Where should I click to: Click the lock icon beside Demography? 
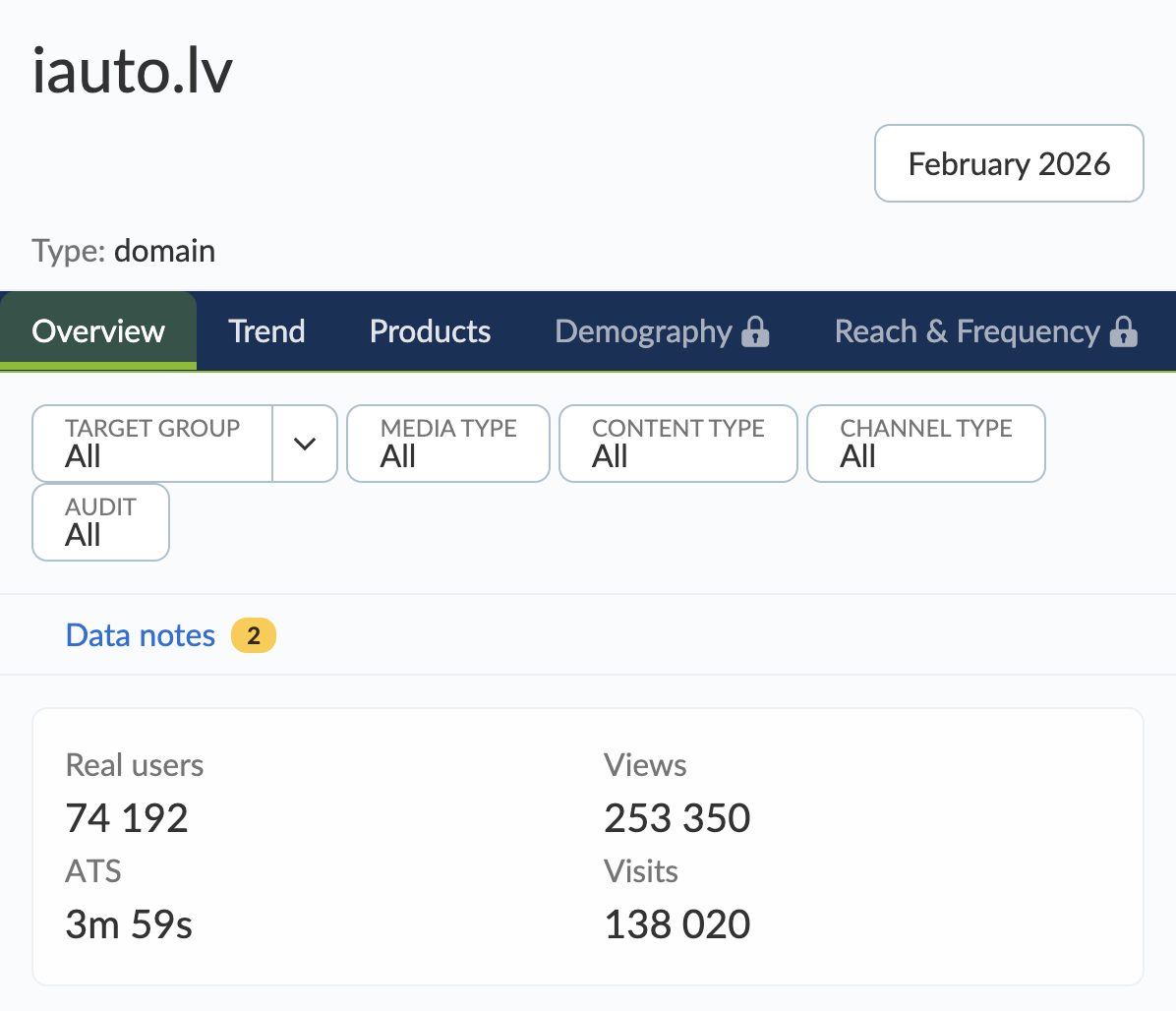tap(755, 331)
